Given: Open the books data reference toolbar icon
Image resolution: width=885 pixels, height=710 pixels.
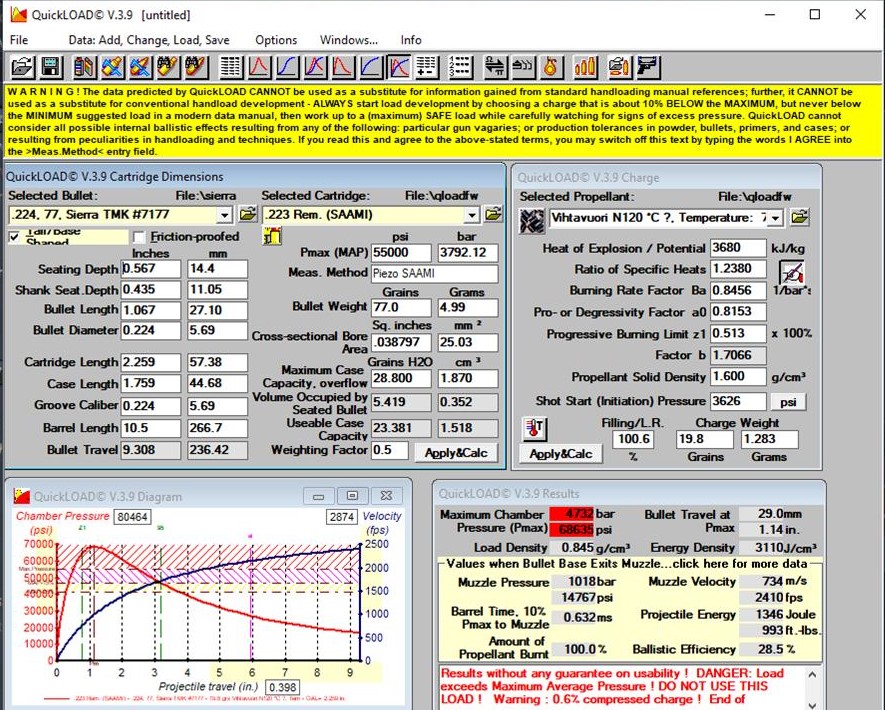Looking at the screenshot, I should [x=85, y=67].
